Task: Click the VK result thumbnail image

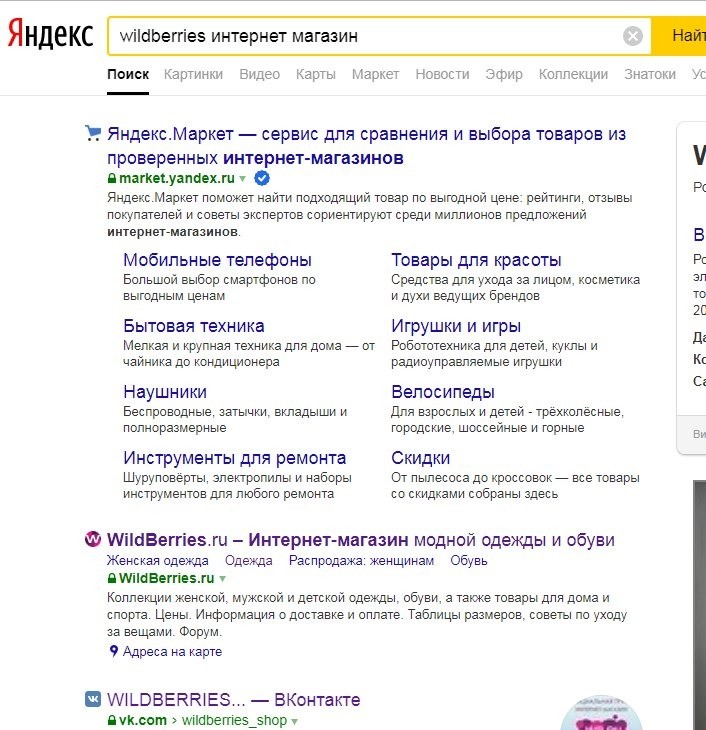Action: (602, 712)
